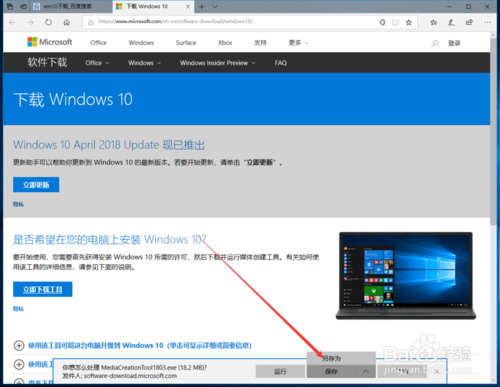Viewport: 500px width, 387px height.
Task: Open 隐私 link under 立即下载工具
Action: pos(18,309)
